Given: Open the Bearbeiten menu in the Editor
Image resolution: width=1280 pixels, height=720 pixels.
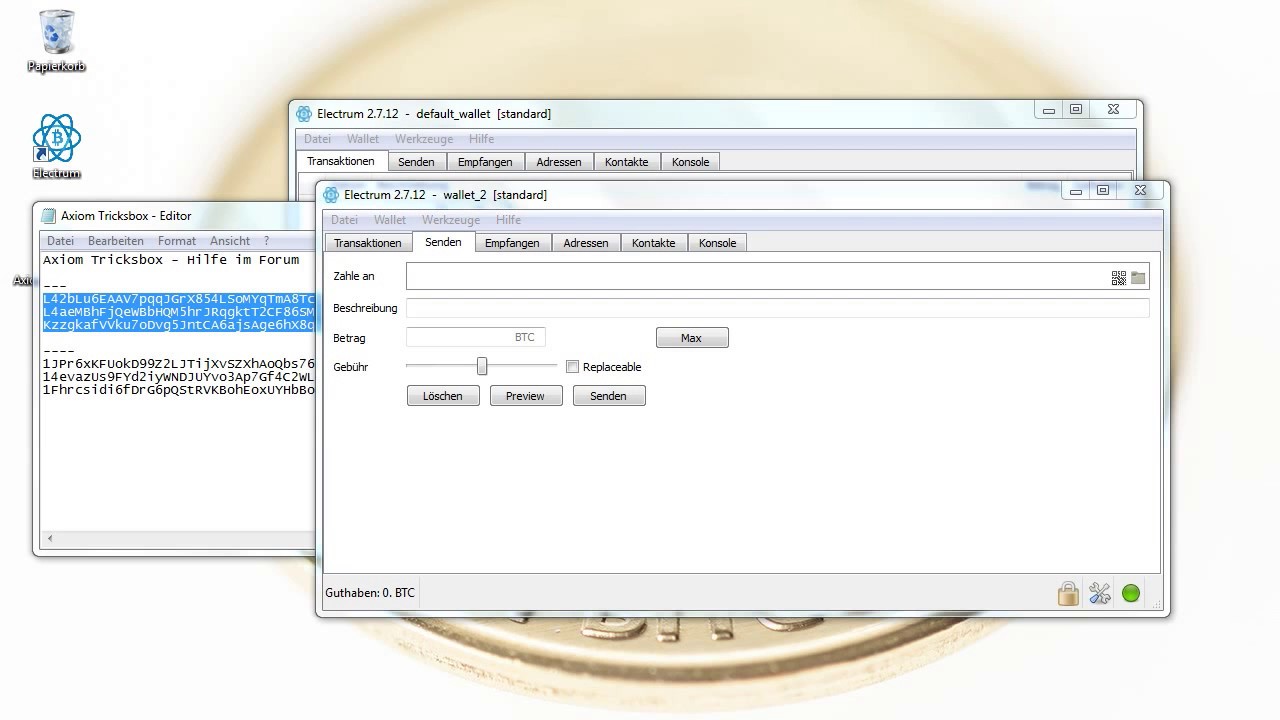Looking at the screenshot, I should [x=116, y=241].
